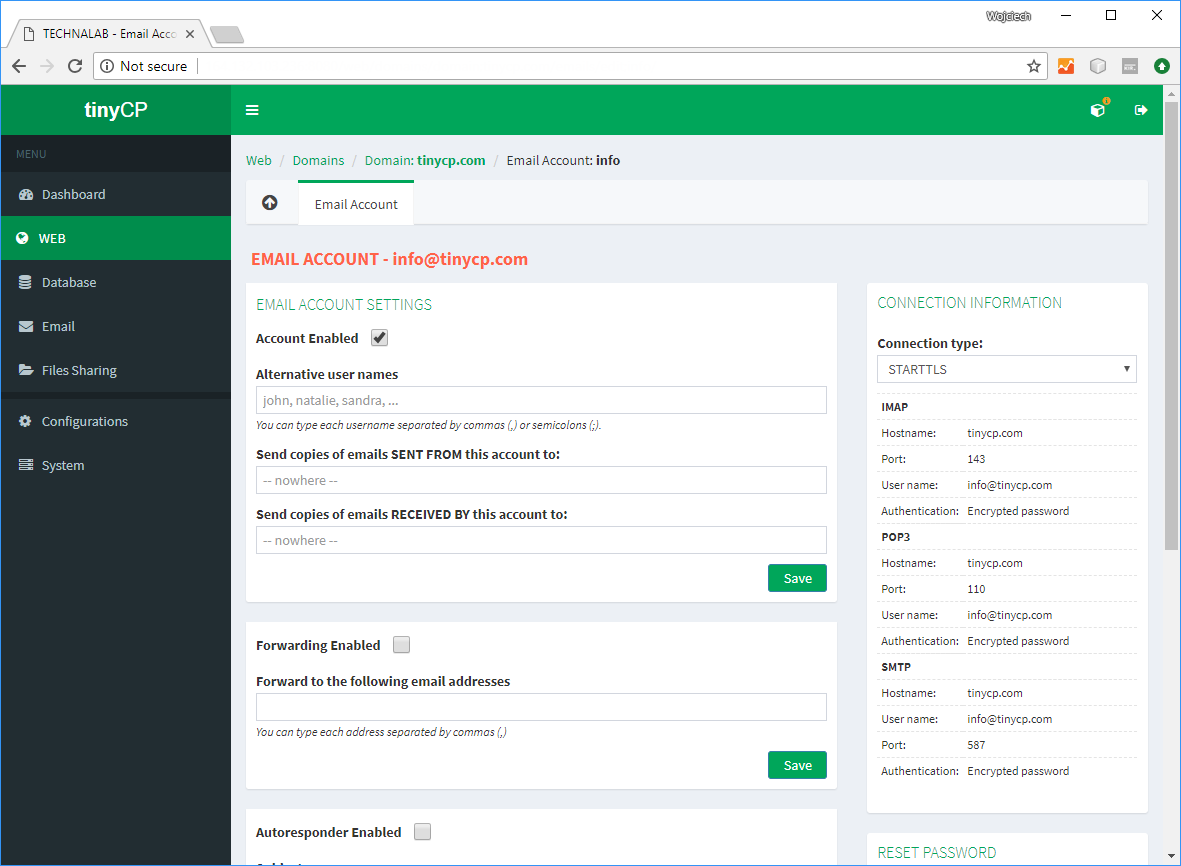Open Configurations in the sidebar

[116, 421]
